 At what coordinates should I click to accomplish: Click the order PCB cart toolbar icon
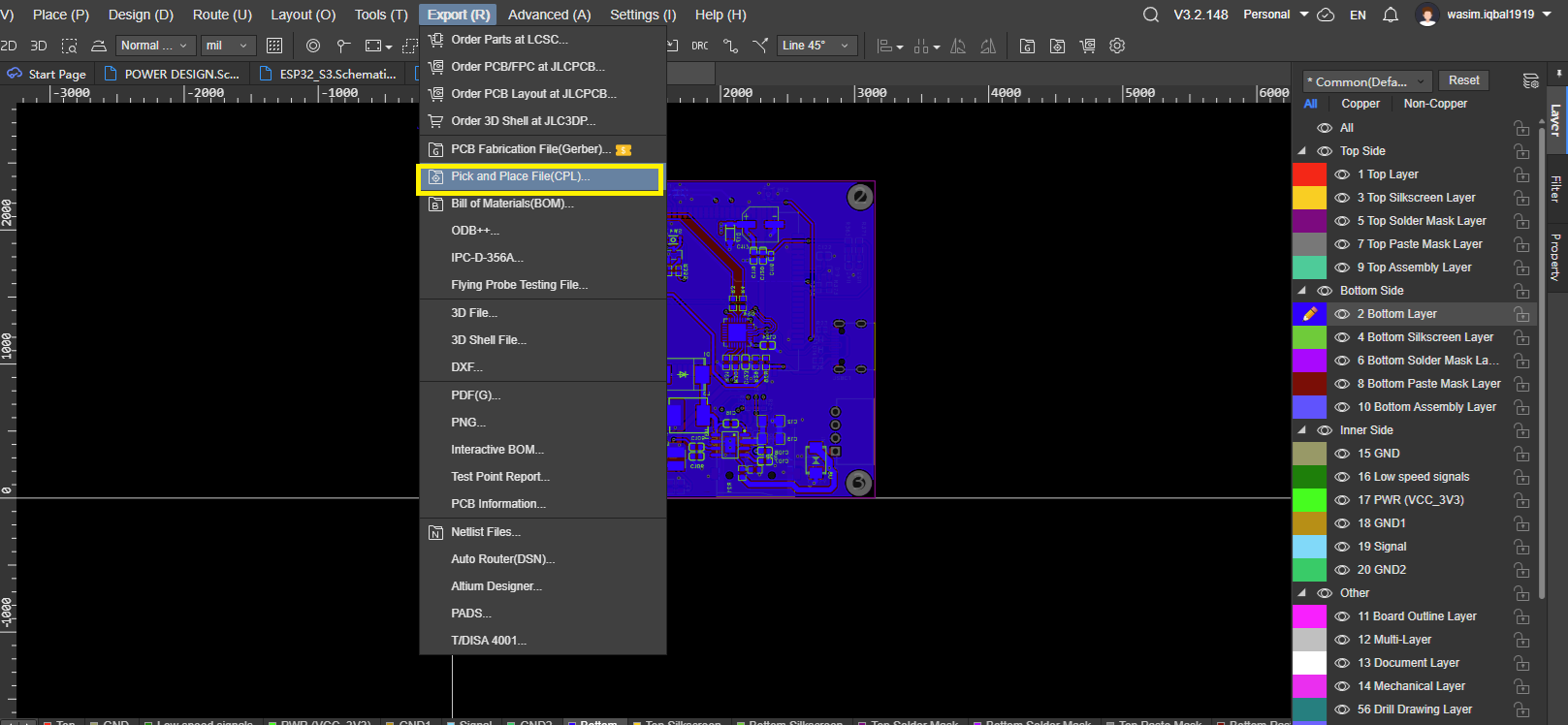1087,46
